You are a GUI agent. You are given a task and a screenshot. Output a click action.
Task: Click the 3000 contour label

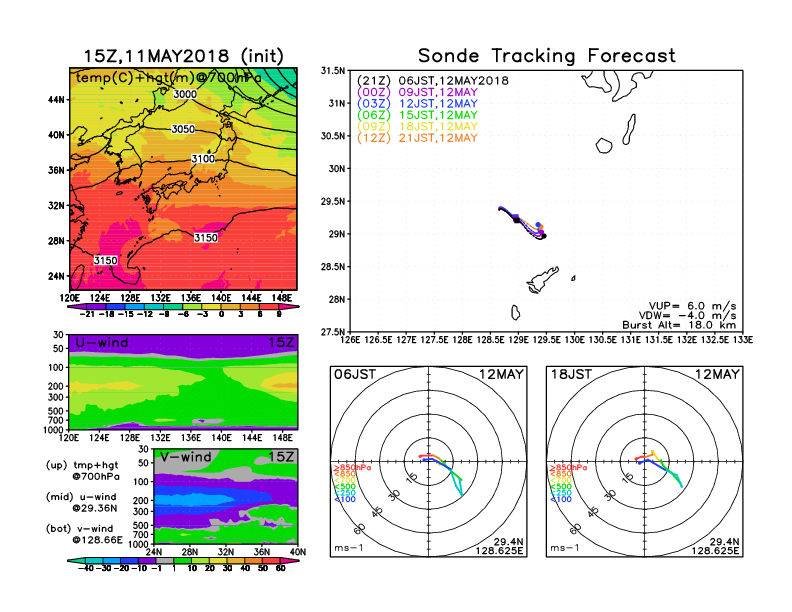tap(185, 94)
